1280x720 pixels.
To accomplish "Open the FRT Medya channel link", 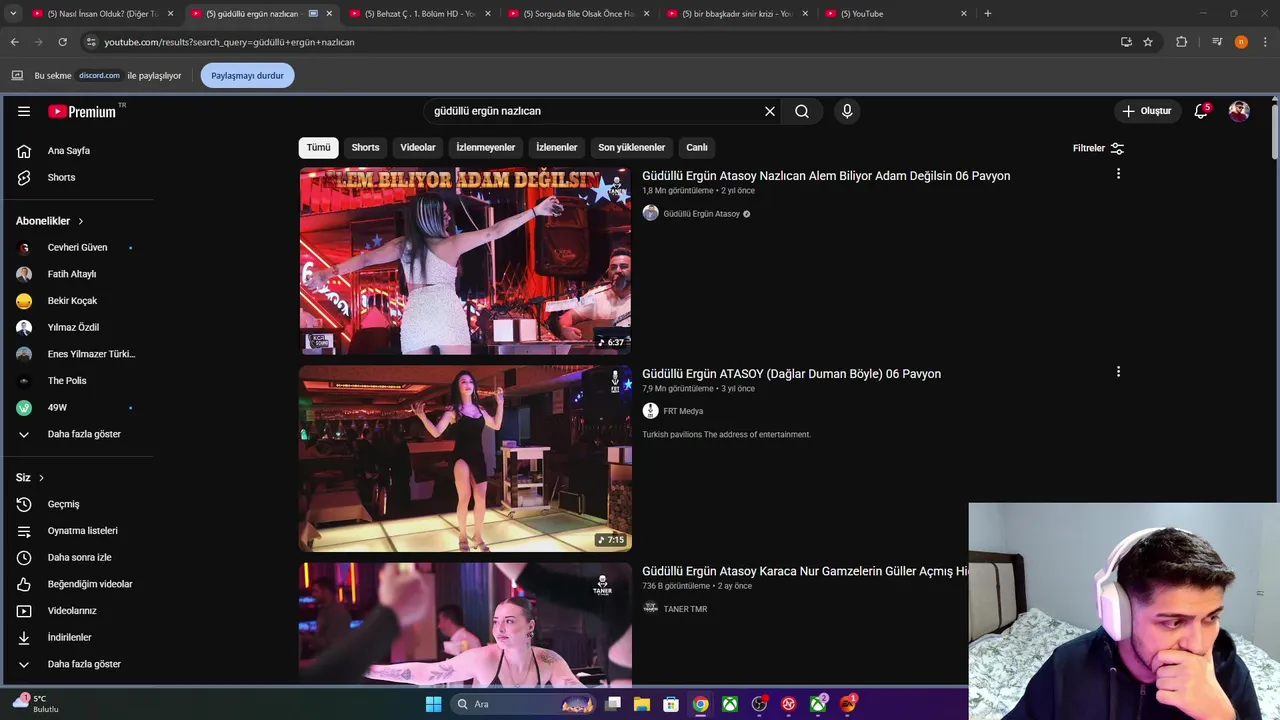I will point(683,411).
